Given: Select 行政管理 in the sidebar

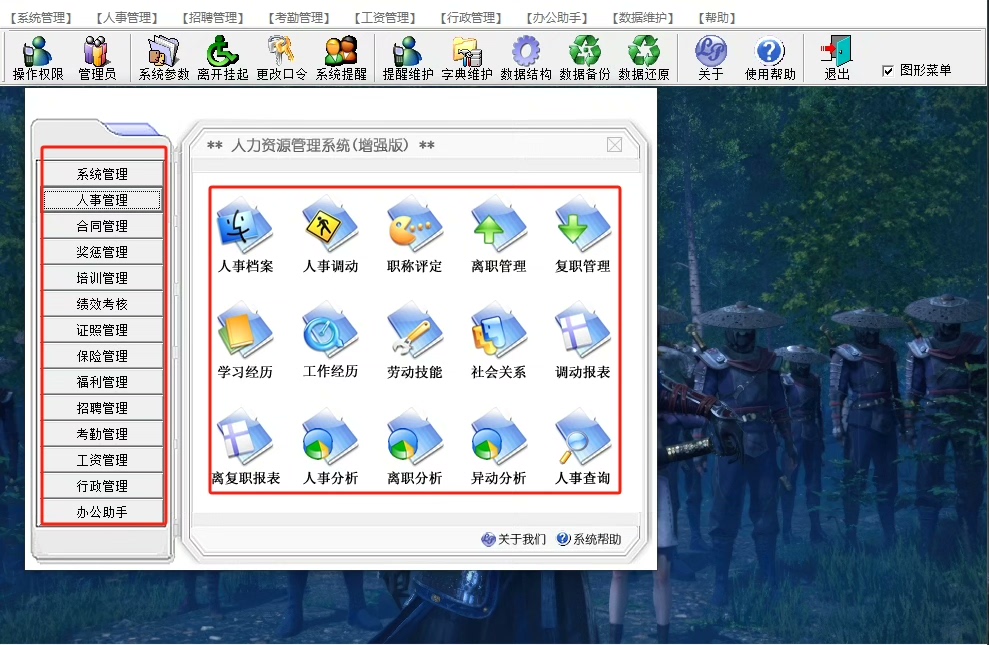Looking at the screenshot, I should (x=102, y=486).
